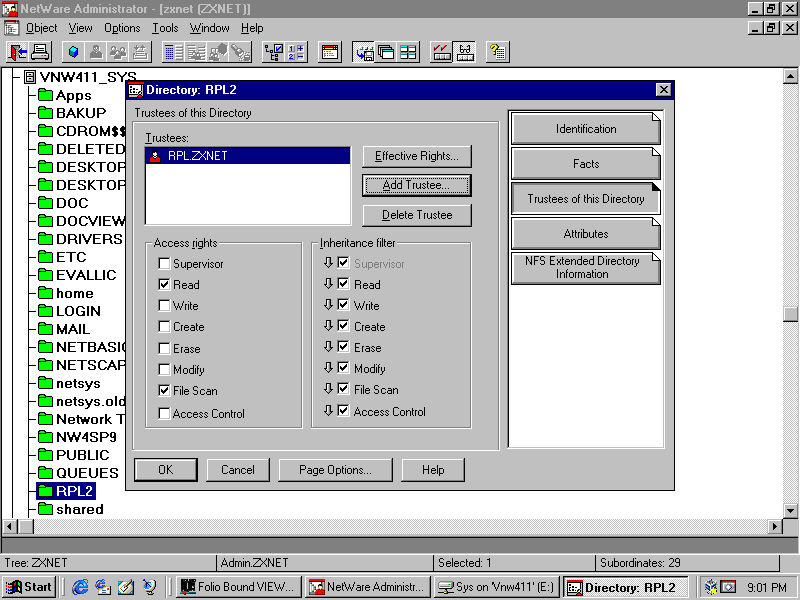Click the vertical scrollbar down arrow
The width and height of the screenshot is (800, 600).
pos(790,510)
